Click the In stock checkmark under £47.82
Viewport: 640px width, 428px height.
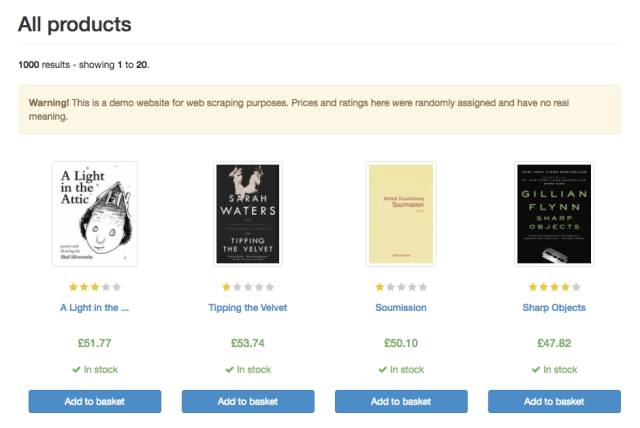pyautogui.click(x=536, y=370)
